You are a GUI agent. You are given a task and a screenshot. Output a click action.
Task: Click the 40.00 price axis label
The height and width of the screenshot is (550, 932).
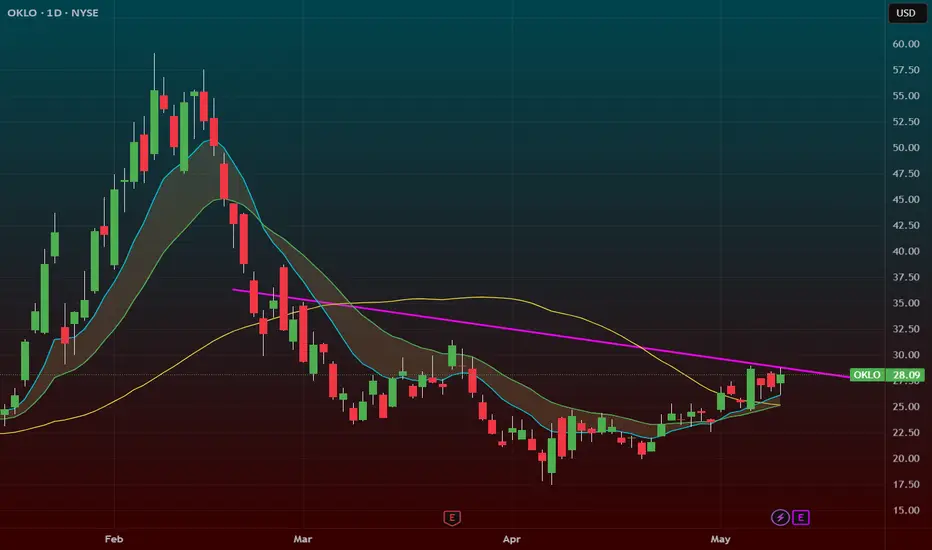tap(906, 251)
